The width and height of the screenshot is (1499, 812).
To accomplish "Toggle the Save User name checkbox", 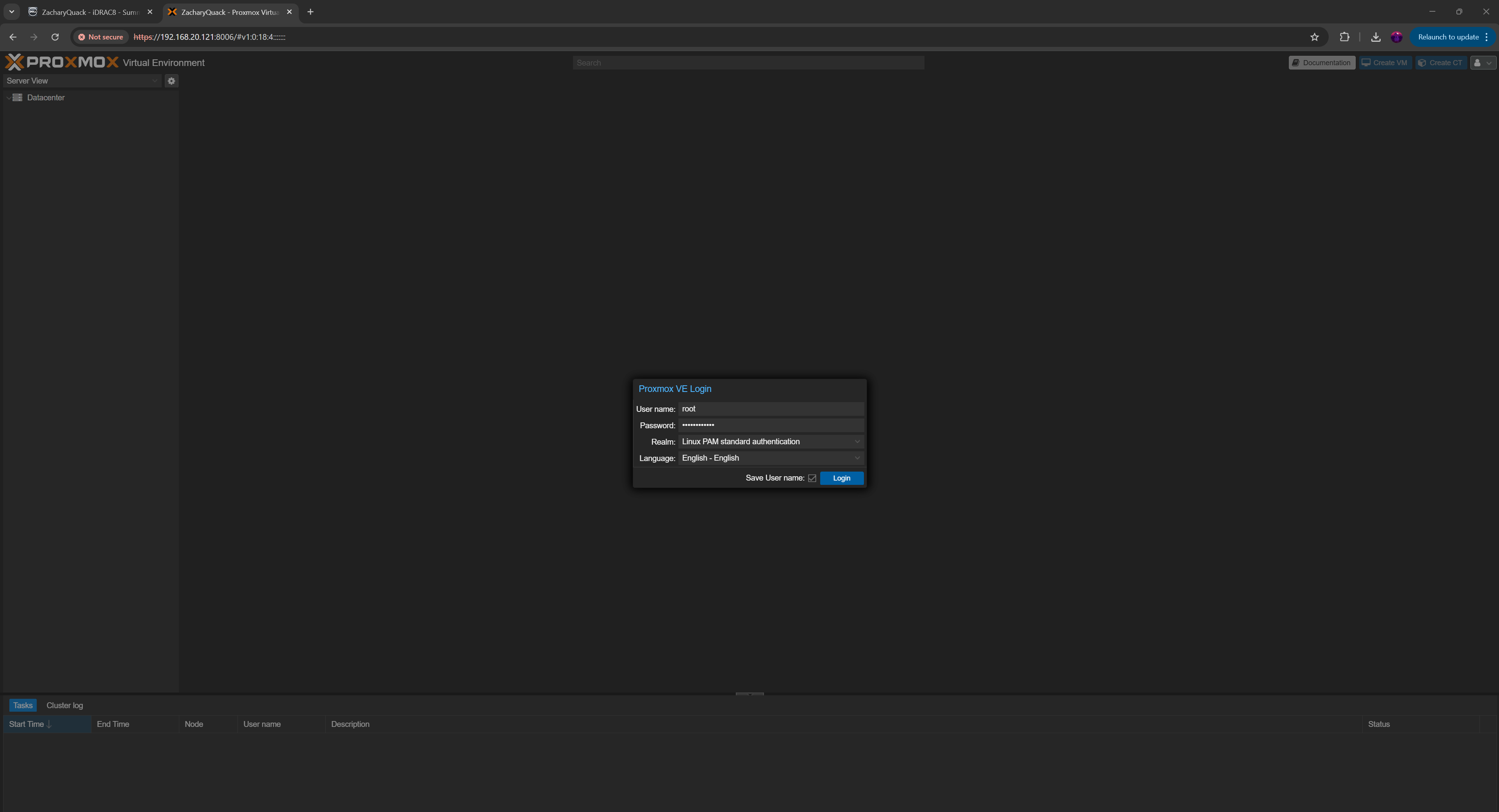I will point(812,478).
